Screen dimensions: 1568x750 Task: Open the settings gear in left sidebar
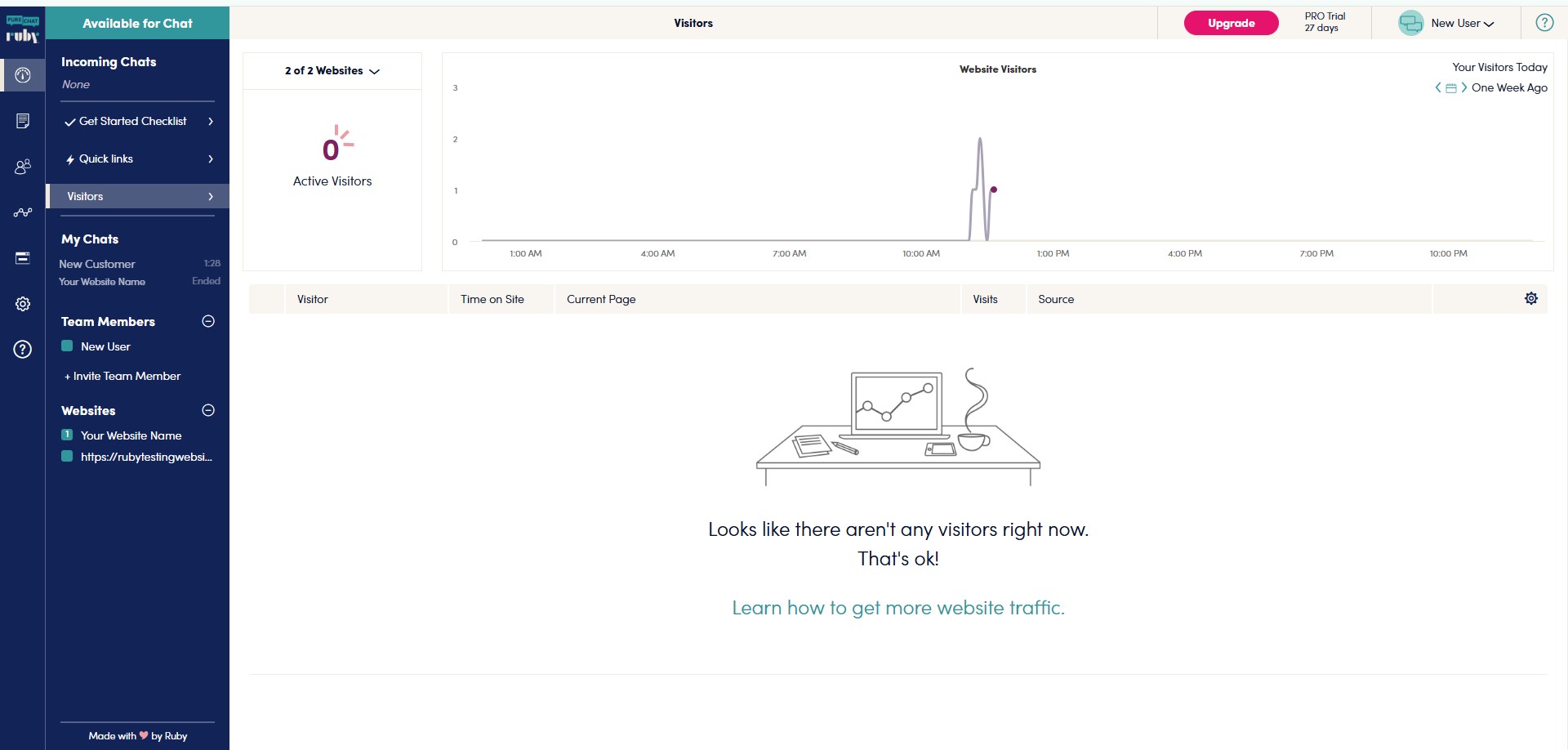point(23,304)
